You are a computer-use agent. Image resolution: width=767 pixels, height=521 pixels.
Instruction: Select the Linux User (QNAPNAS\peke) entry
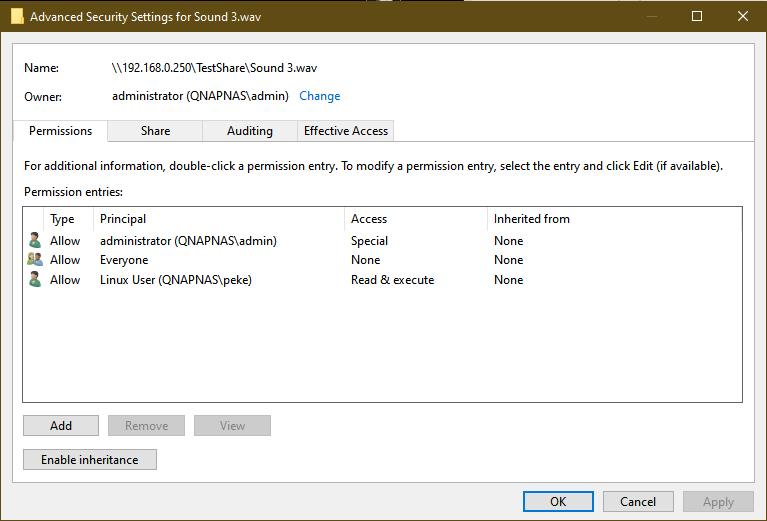pyautogui.click(x=176, y=280)
